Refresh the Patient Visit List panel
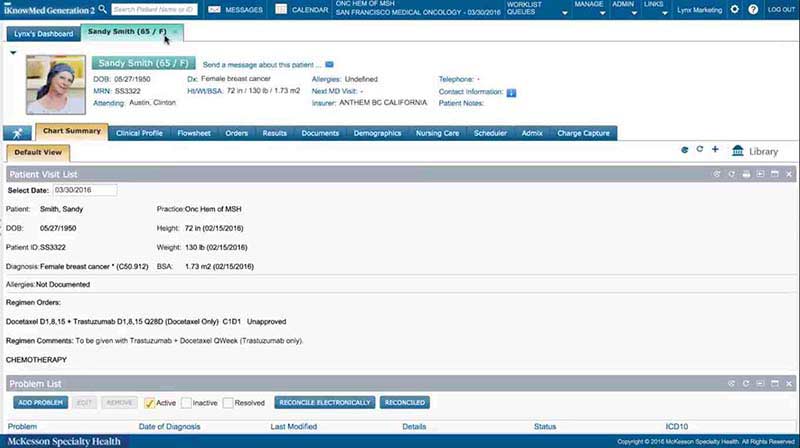Image resolution: width=800 pixels, height=448 pixels. (x=731, y=174)
